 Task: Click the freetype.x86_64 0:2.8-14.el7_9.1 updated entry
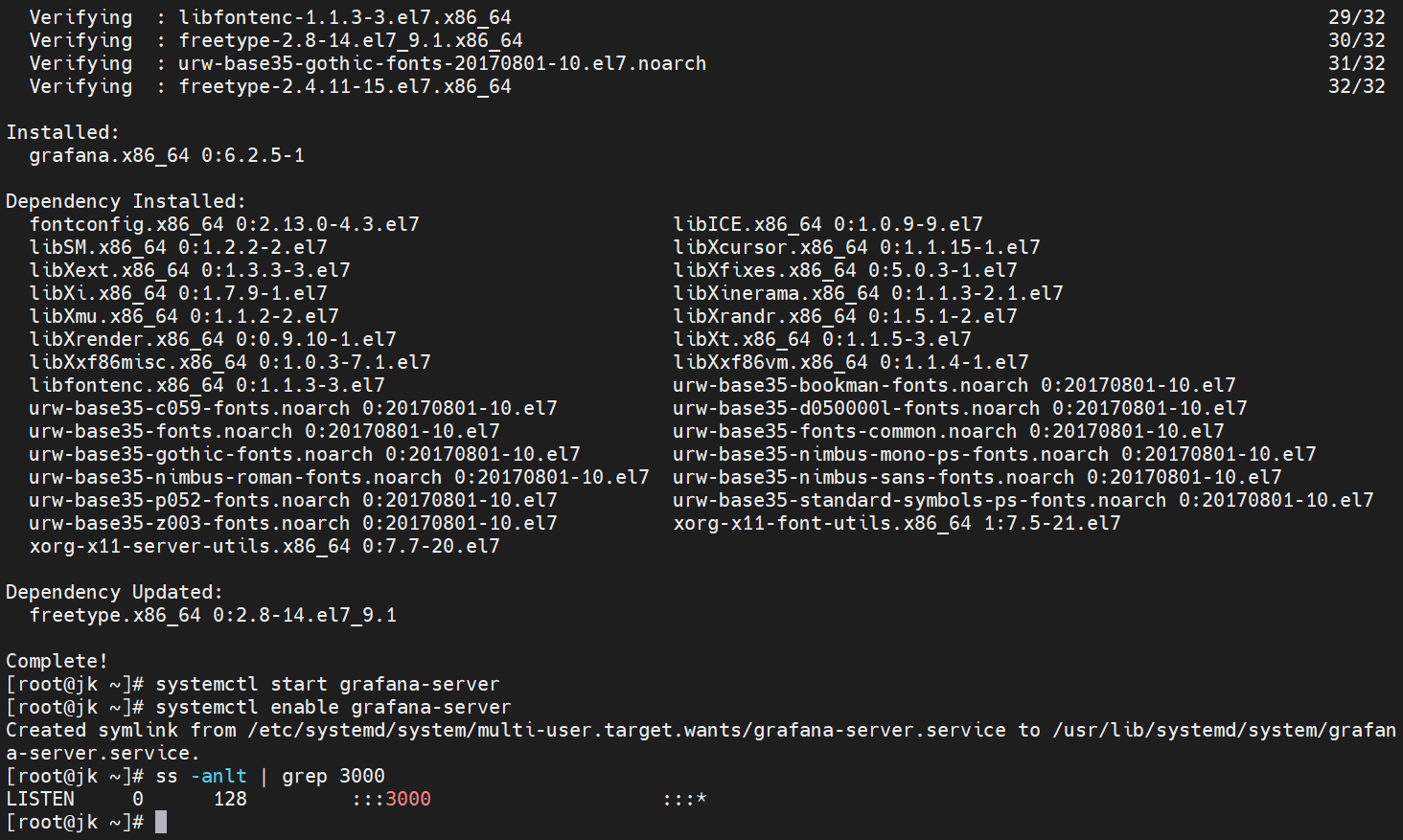click(x=213, y=615)
